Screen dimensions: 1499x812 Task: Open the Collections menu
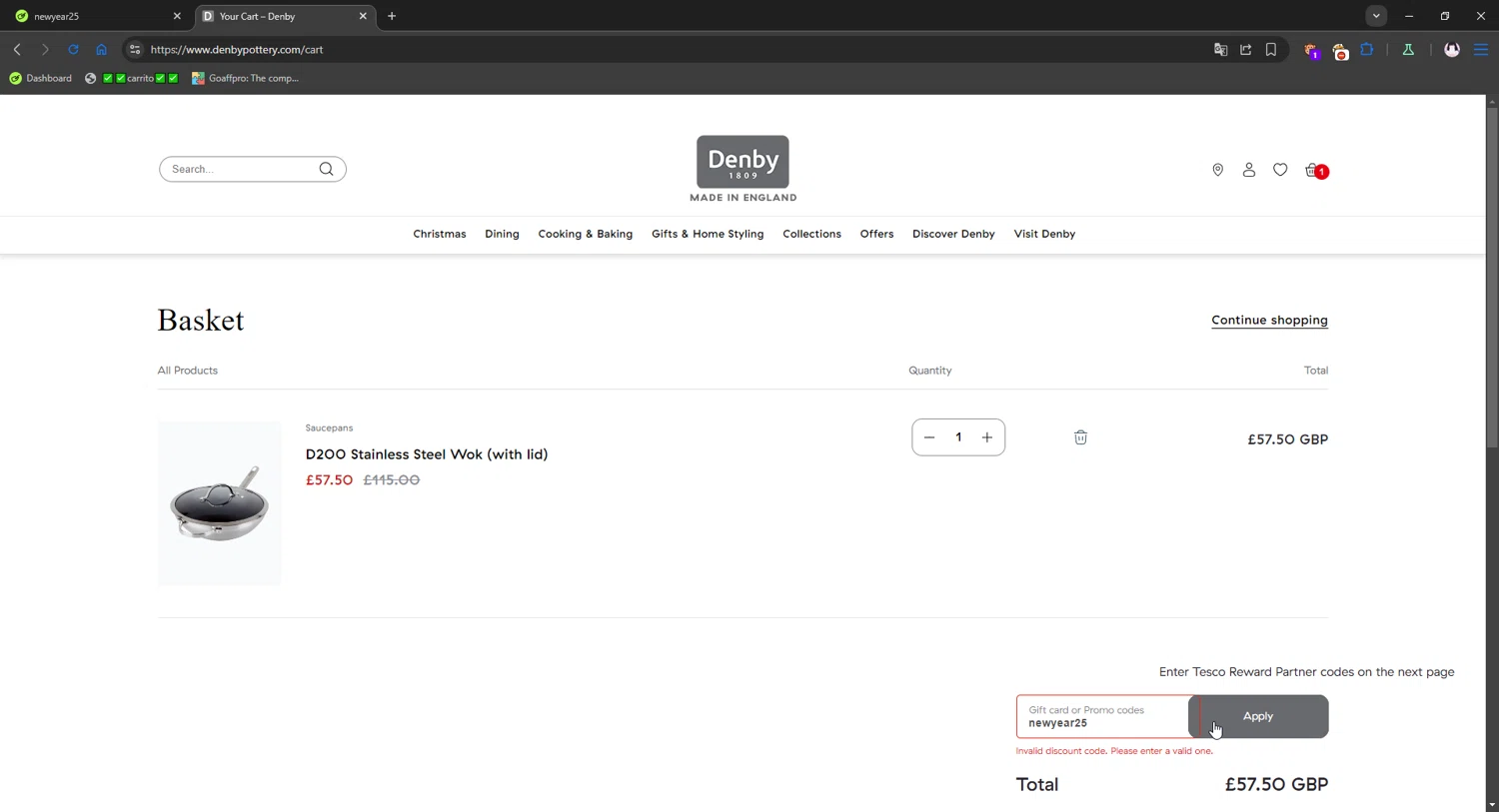point(811,234)
